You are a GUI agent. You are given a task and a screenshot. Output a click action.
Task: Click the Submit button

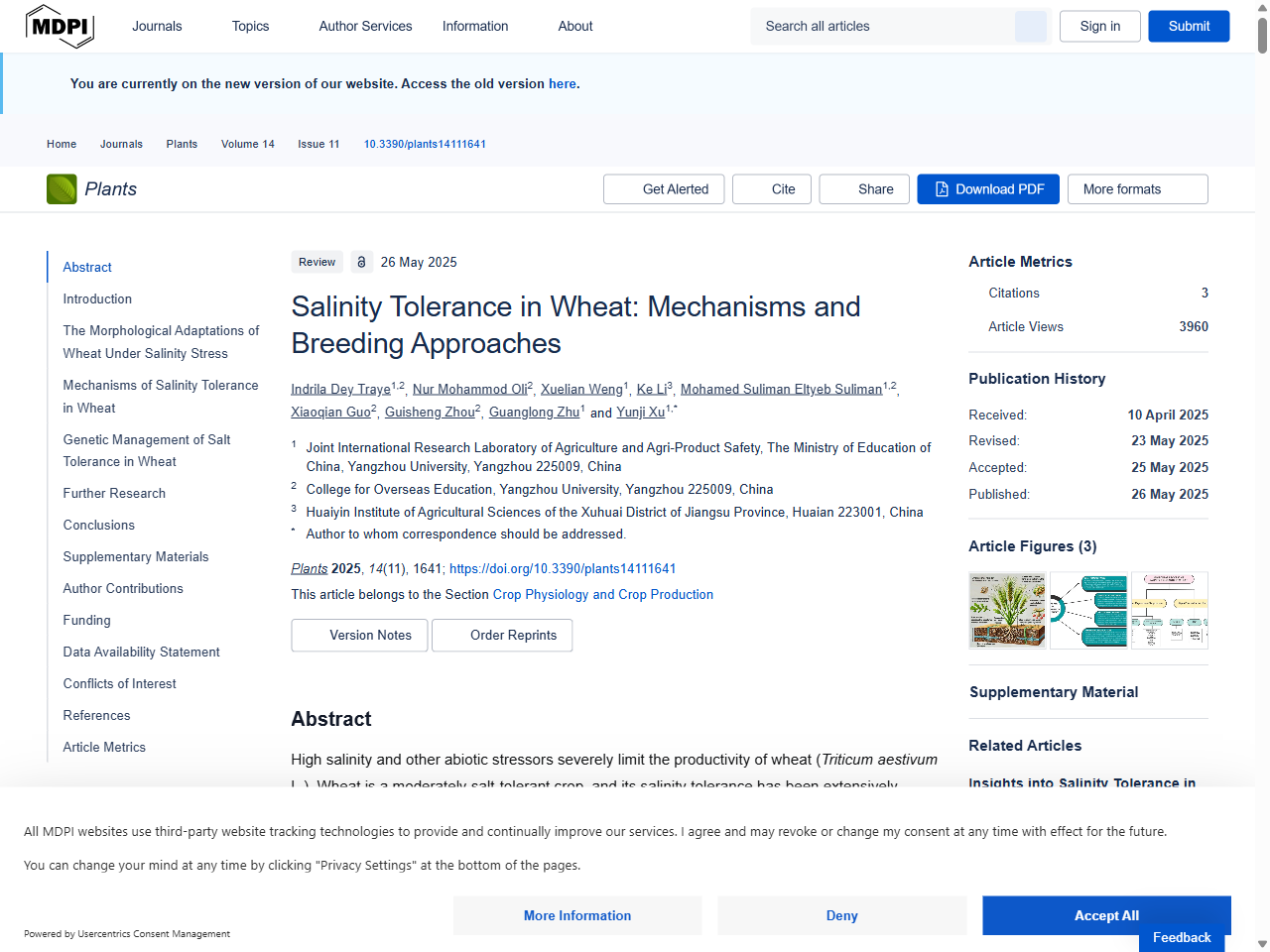[x=1189, y=26]
